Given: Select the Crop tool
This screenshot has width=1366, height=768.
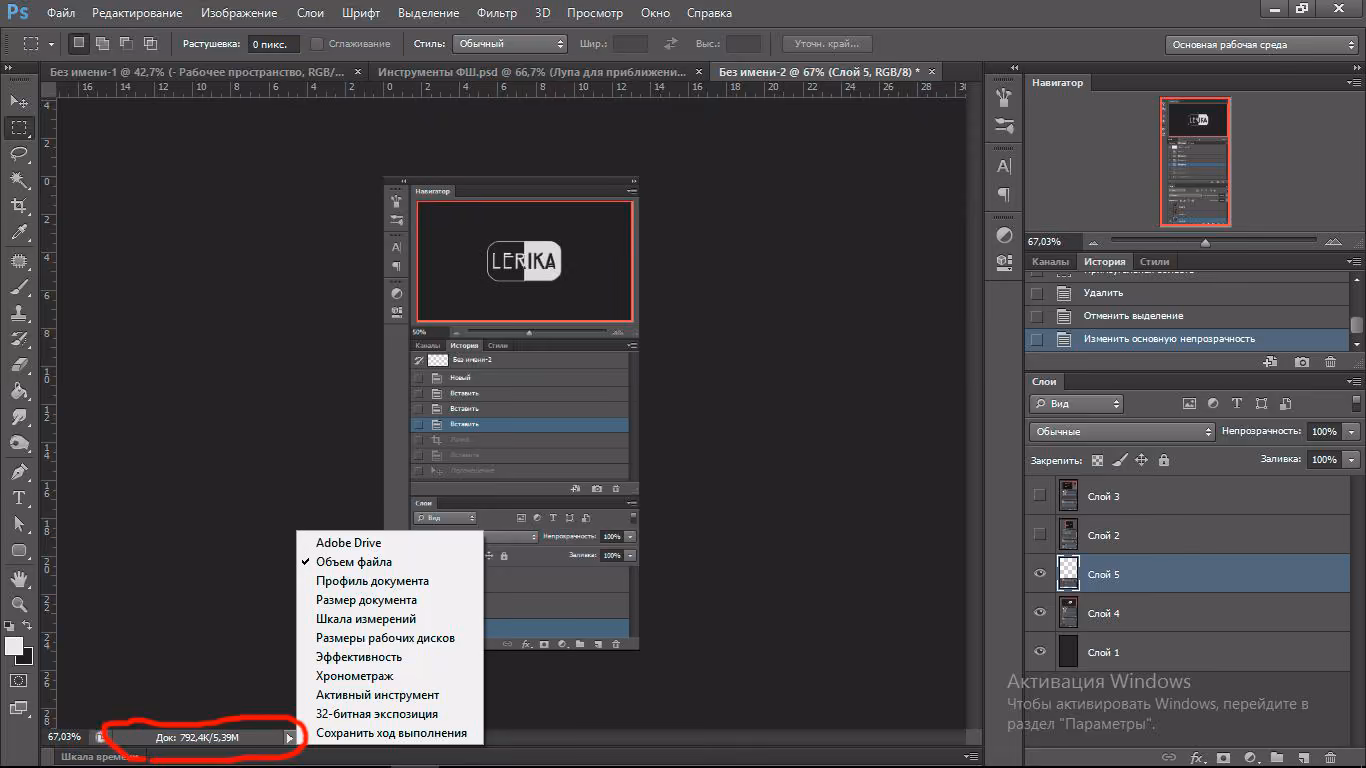Looking at the screenshot, I should [x=19, y=206].
